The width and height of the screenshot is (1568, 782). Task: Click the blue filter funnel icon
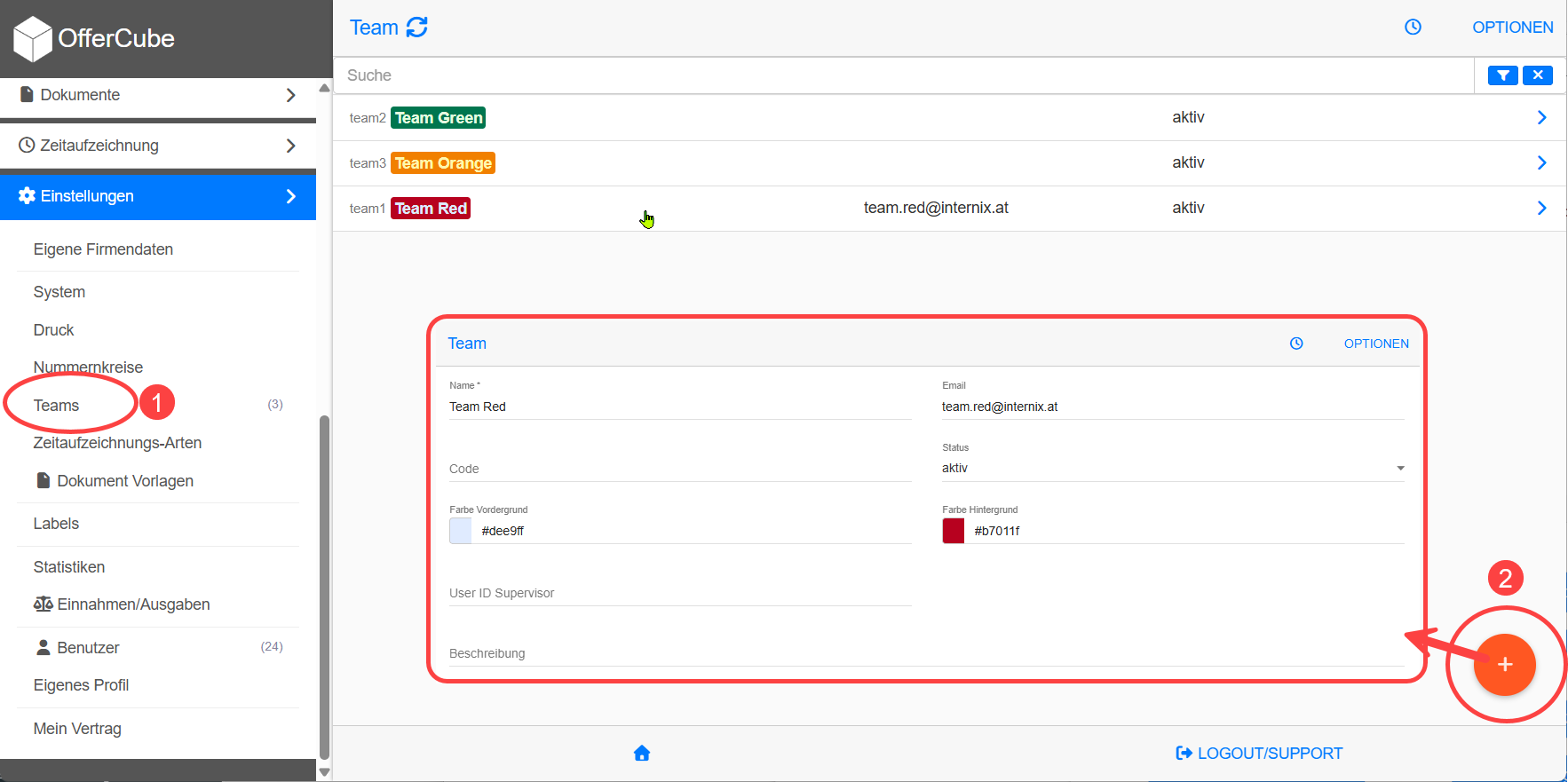click(x=1502, y=75)
